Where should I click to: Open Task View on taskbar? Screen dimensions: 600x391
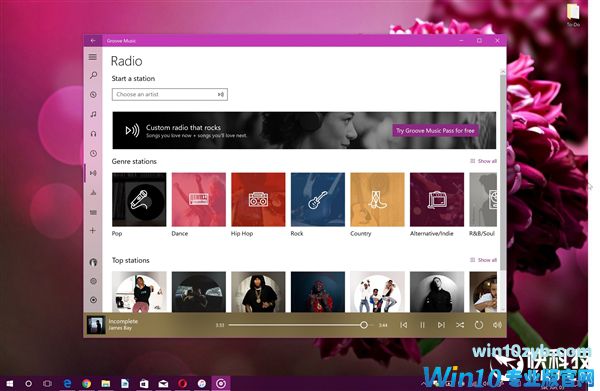48,383
